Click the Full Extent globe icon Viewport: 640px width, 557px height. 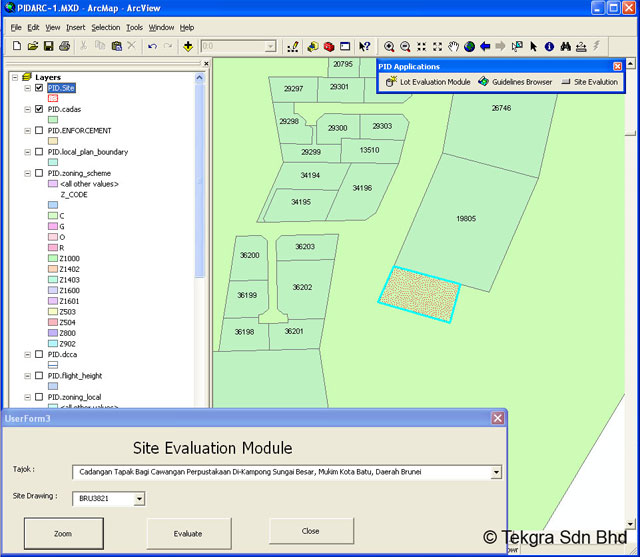click(469, 46)
